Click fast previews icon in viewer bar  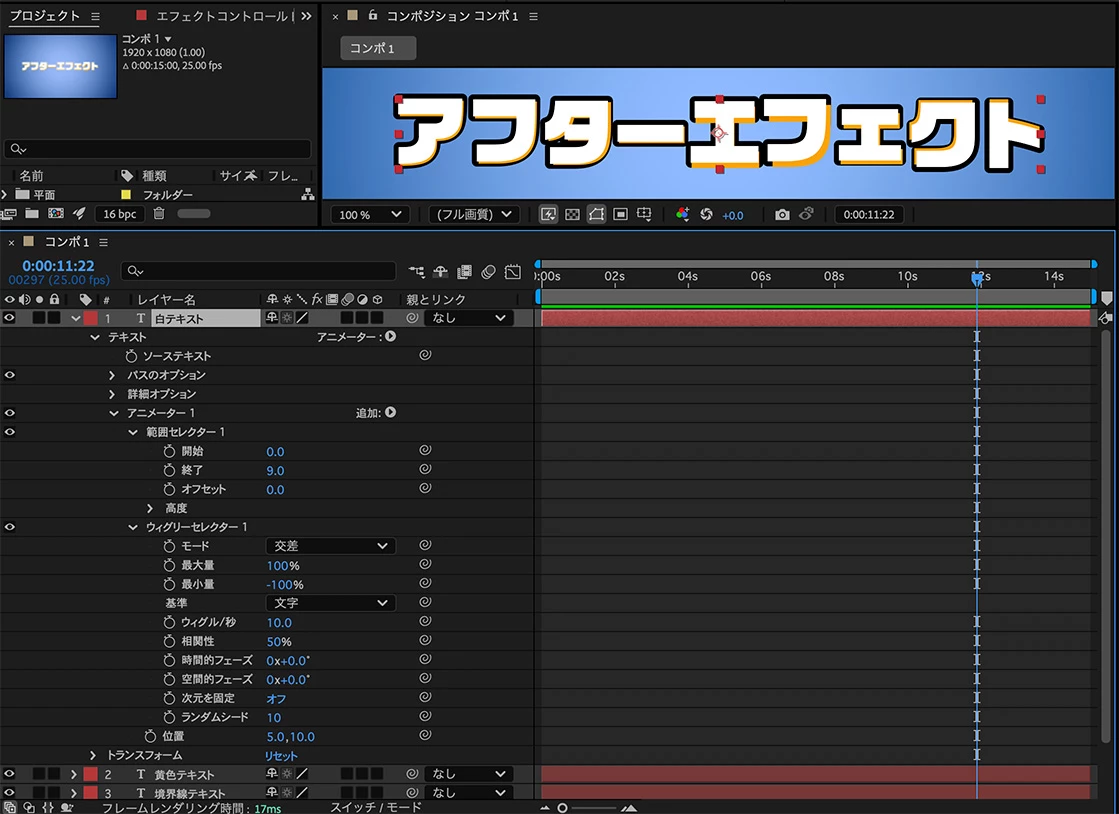point(548,215)
